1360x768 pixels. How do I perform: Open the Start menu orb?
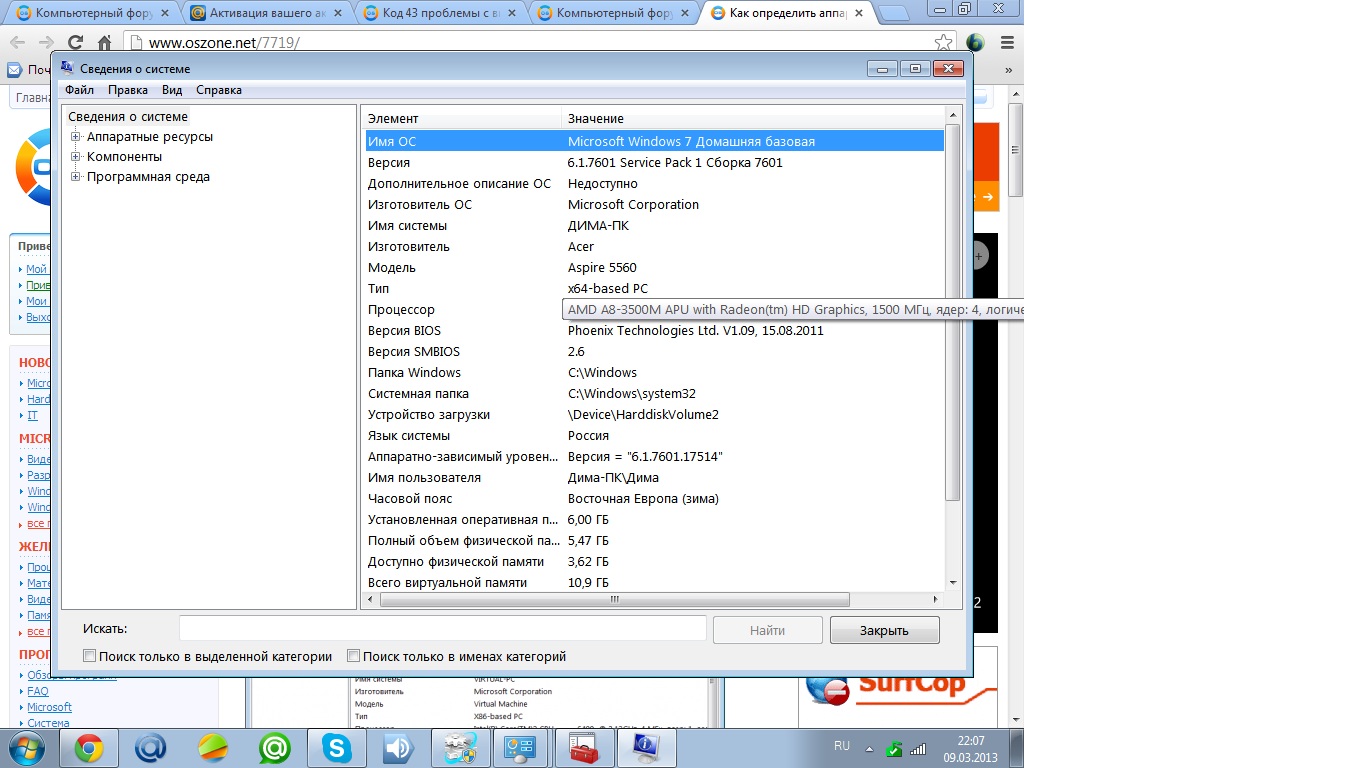(x=25, y=747)
